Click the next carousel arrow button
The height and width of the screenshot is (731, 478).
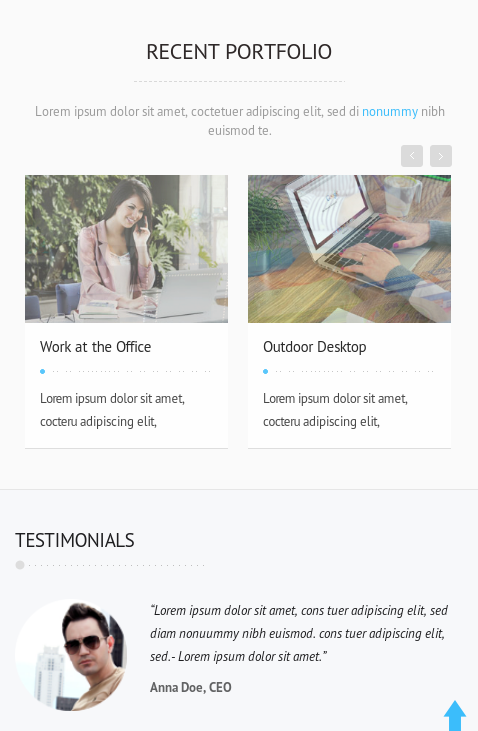(x=441, y=156)
